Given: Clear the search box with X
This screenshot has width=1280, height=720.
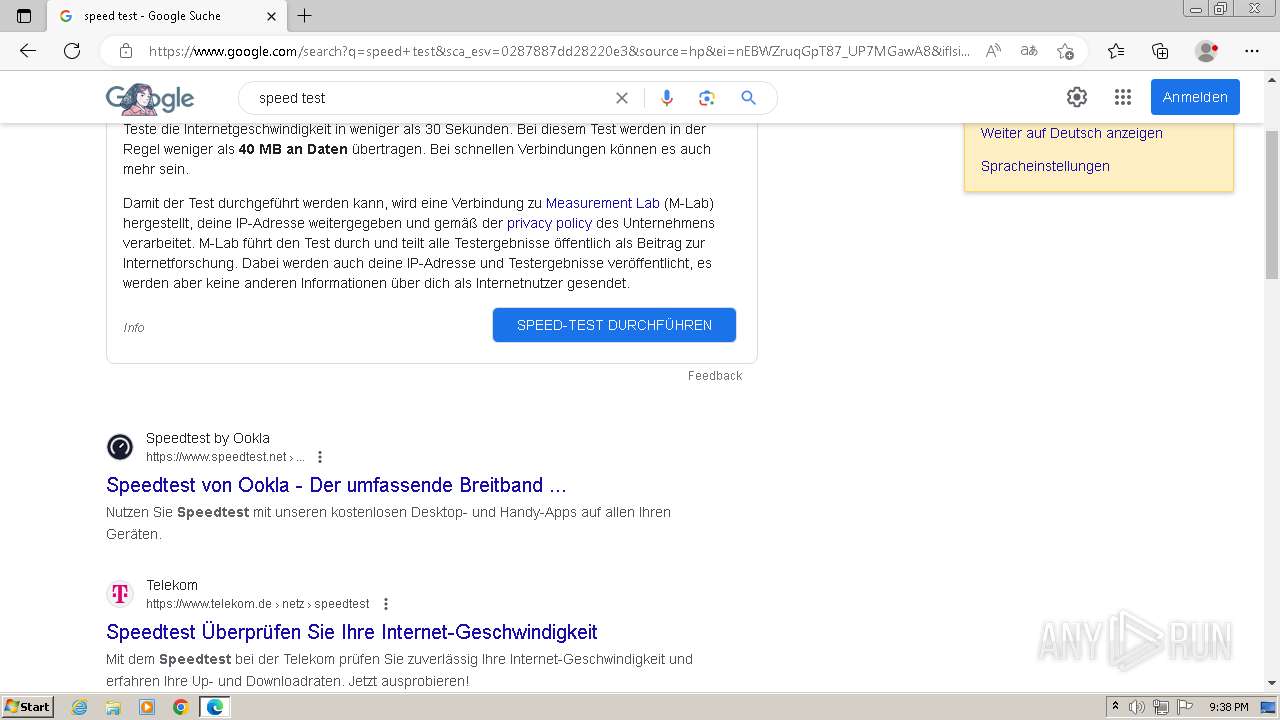Looking at the screenshot, I should [622, 98].
